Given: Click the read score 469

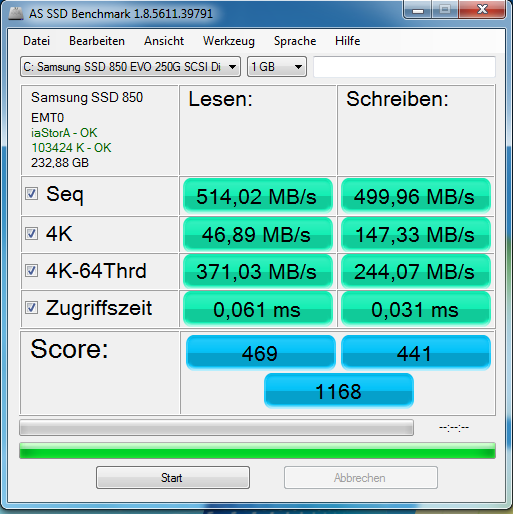Looking at the screenshot, I should pyautogui.click(x=260, y=353).
